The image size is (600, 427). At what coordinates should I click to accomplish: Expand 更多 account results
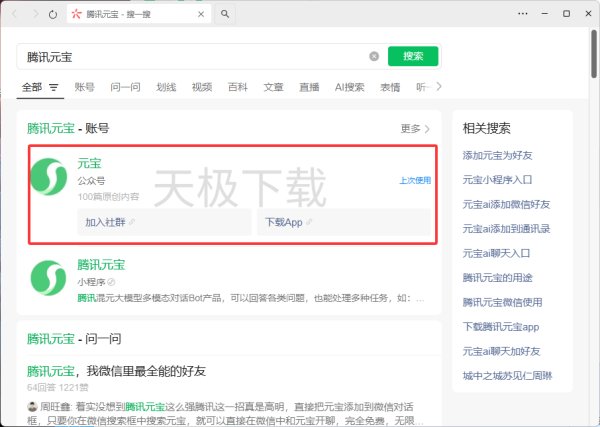pyautogui.click(x=415, y=129)
